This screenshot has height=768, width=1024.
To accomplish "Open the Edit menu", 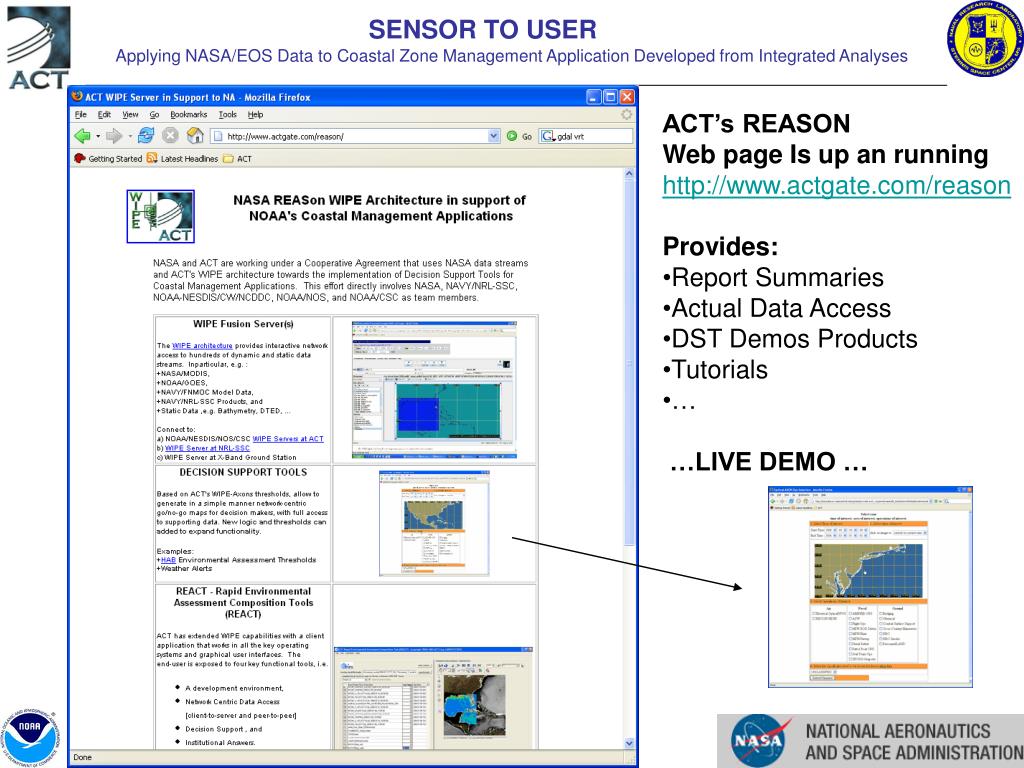I will 104,114.
